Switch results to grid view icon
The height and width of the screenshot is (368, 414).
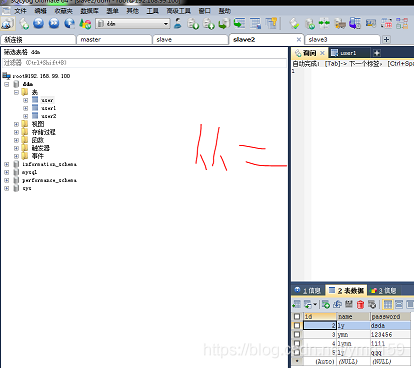pos(387,304)
